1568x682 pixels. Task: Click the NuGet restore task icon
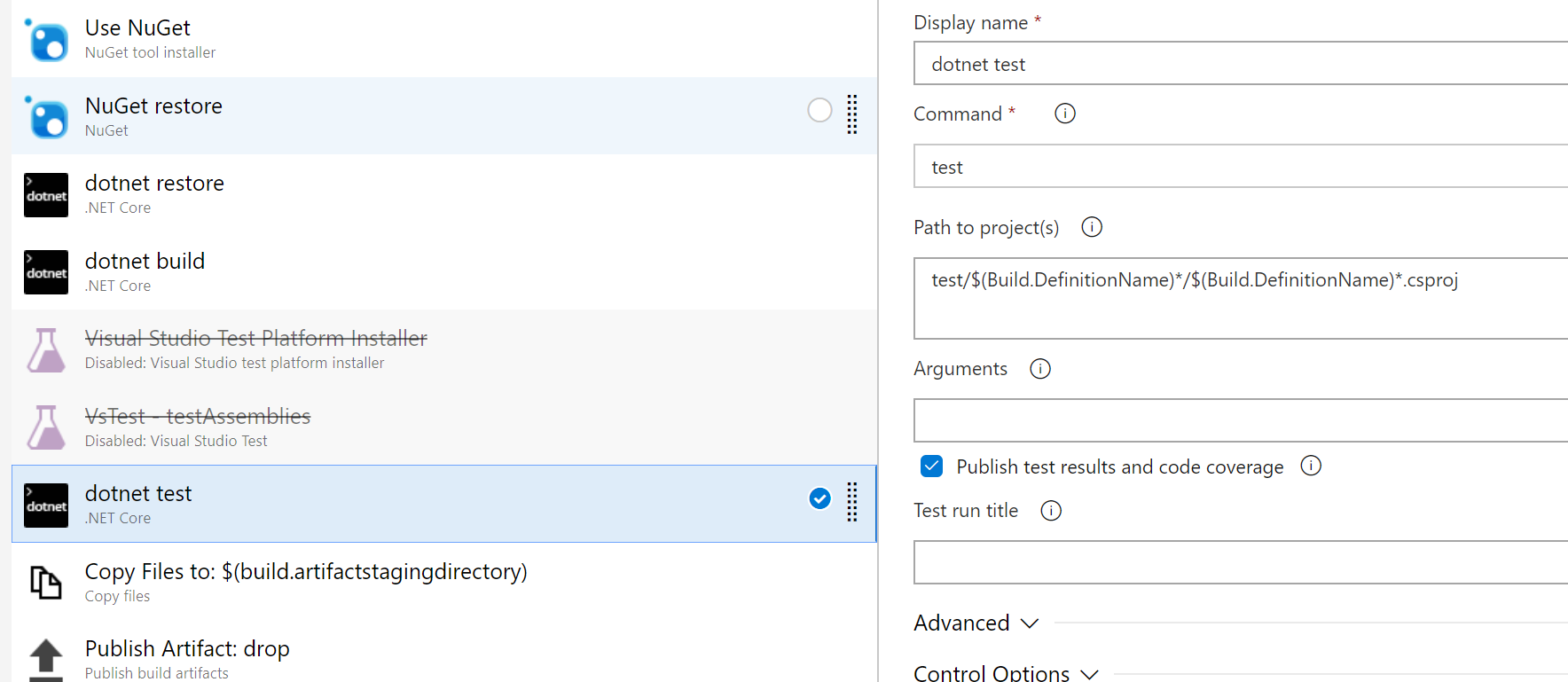(x=46, y=117)
